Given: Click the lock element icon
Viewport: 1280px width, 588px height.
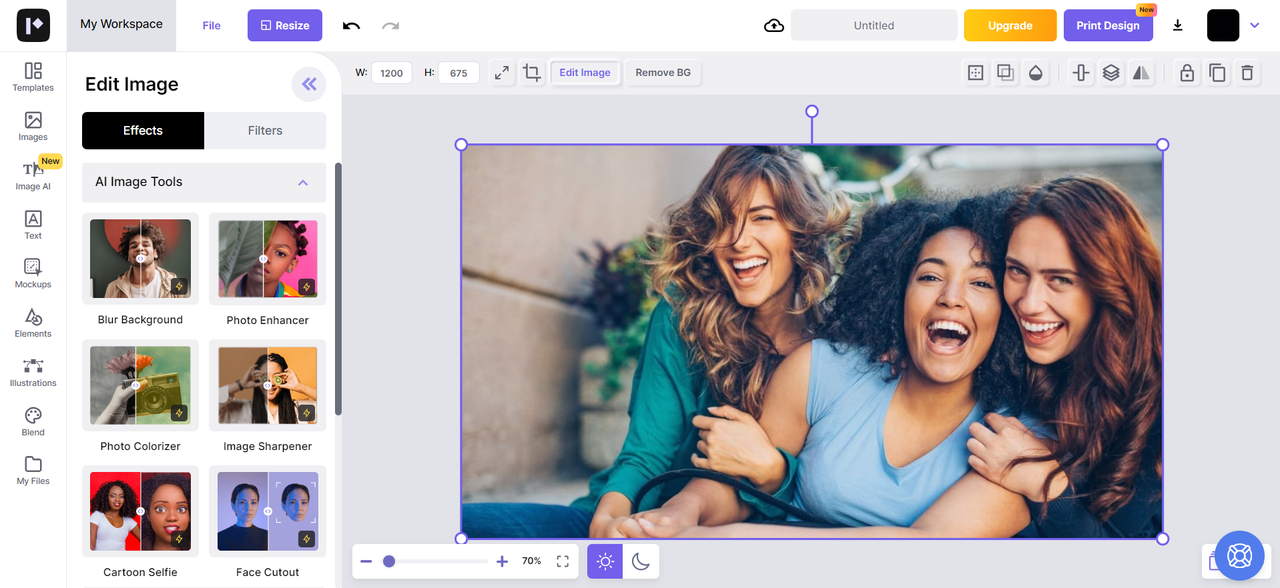Looking at the screenshot, I should click(1187, 73).
